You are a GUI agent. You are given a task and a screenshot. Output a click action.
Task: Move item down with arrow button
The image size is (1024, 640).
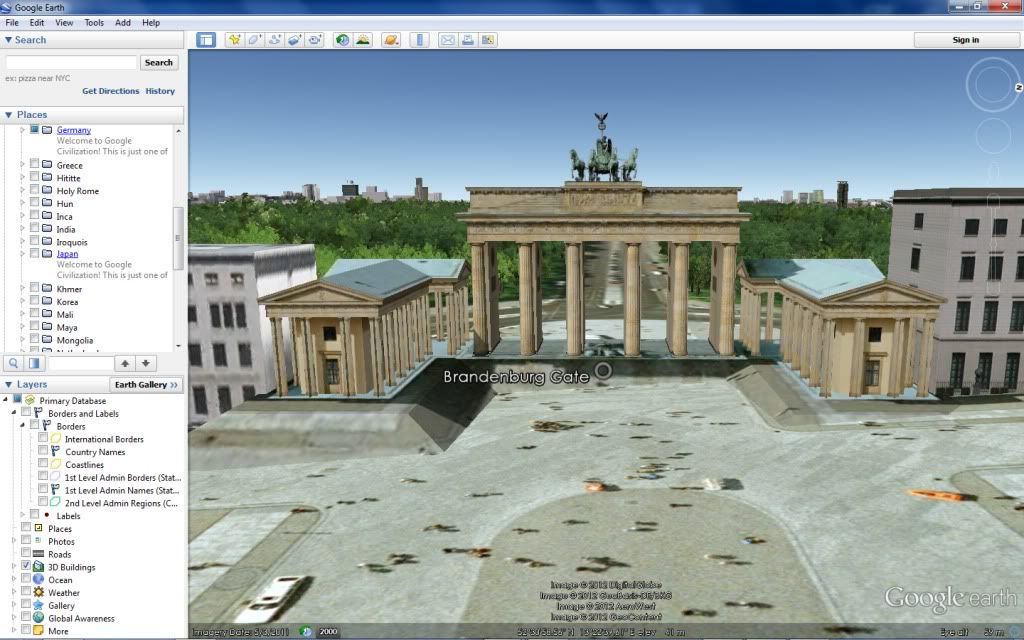click(146, 363)
